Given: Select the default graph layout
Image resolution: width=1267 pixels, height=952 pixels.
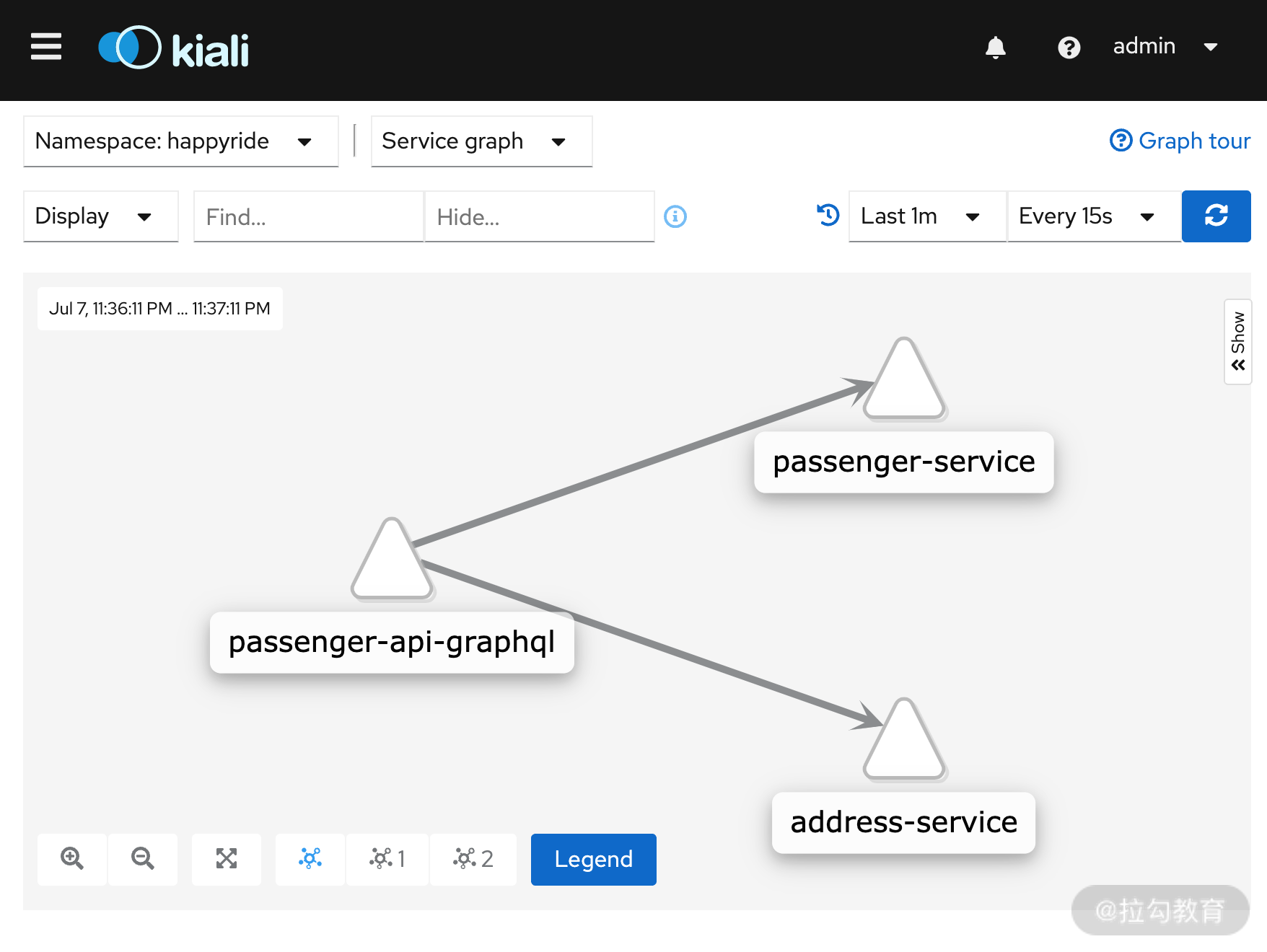Looking at the screenshot, I should (310, 859).
